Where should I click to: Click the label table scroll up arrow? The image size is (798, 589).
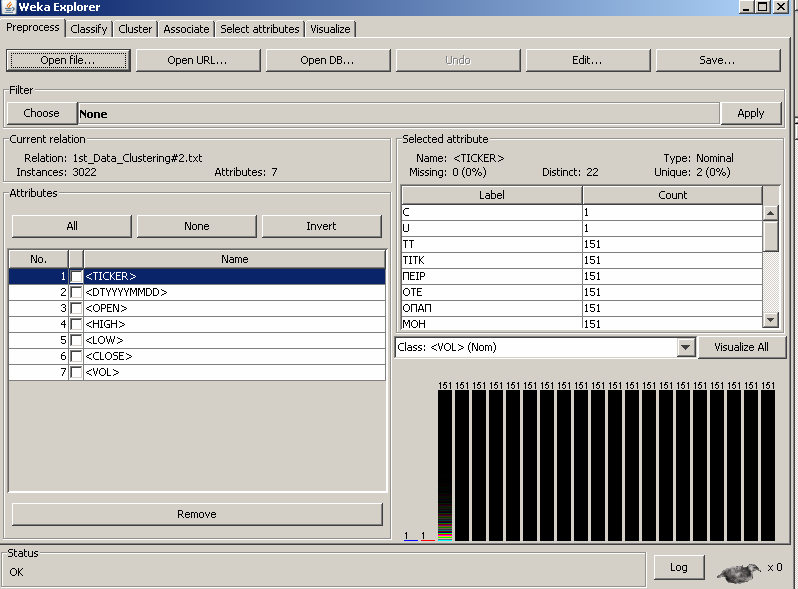pos(771,213)
